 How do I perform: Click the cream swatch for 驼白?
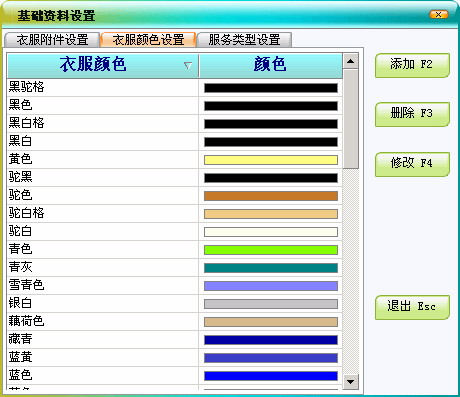pos(271,232)
